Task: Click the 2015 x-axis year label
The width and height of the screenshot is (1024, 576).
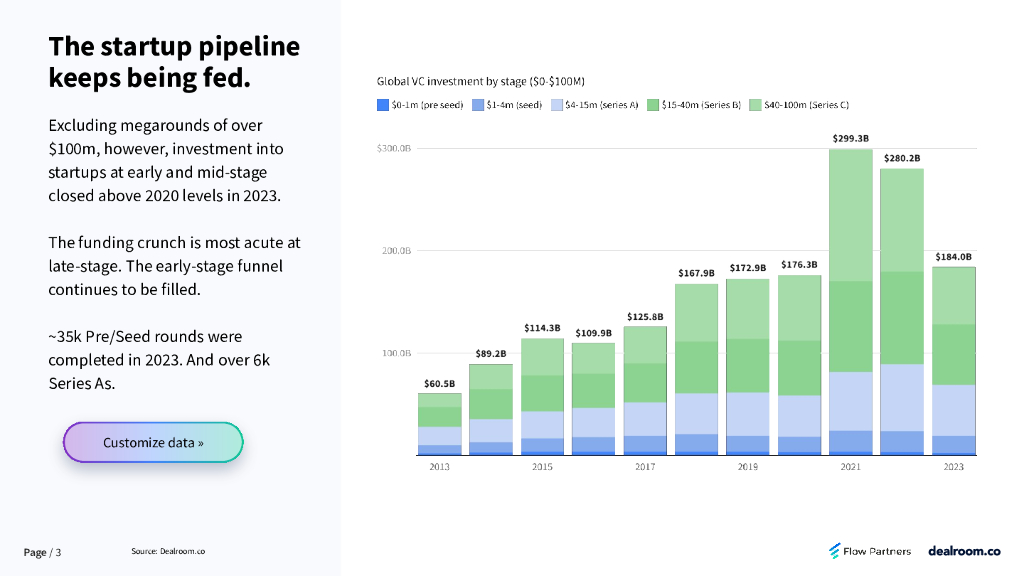Action: pos(542,467)
